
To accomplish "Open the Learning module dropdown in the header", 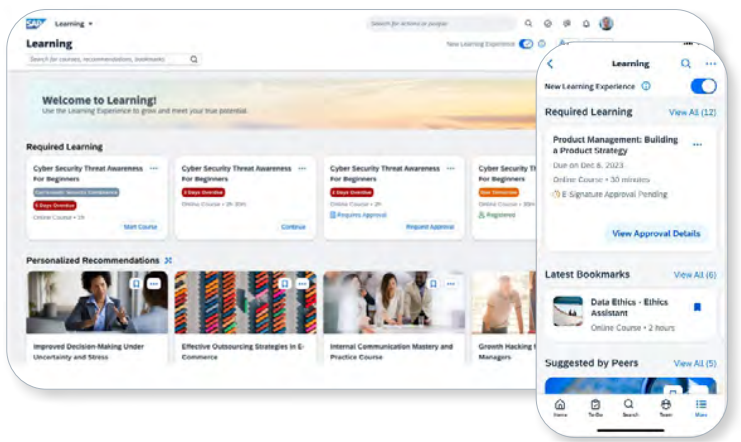I will (x=74, y=24).
